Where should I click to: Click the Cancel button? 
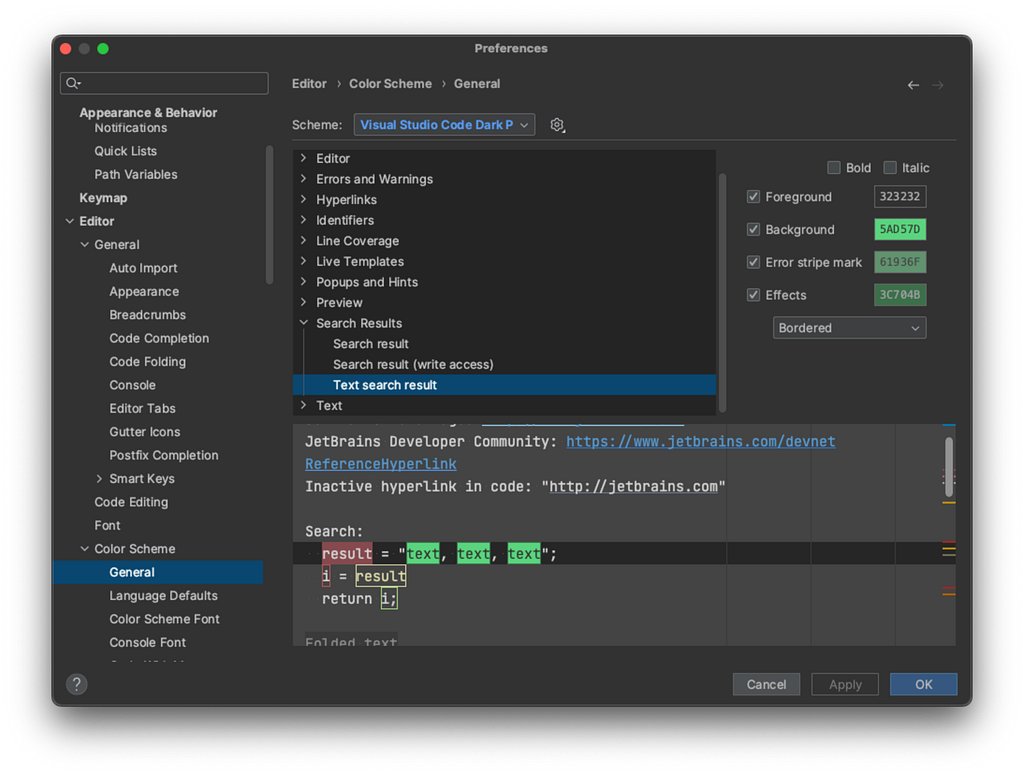click(x=766, y=684)
